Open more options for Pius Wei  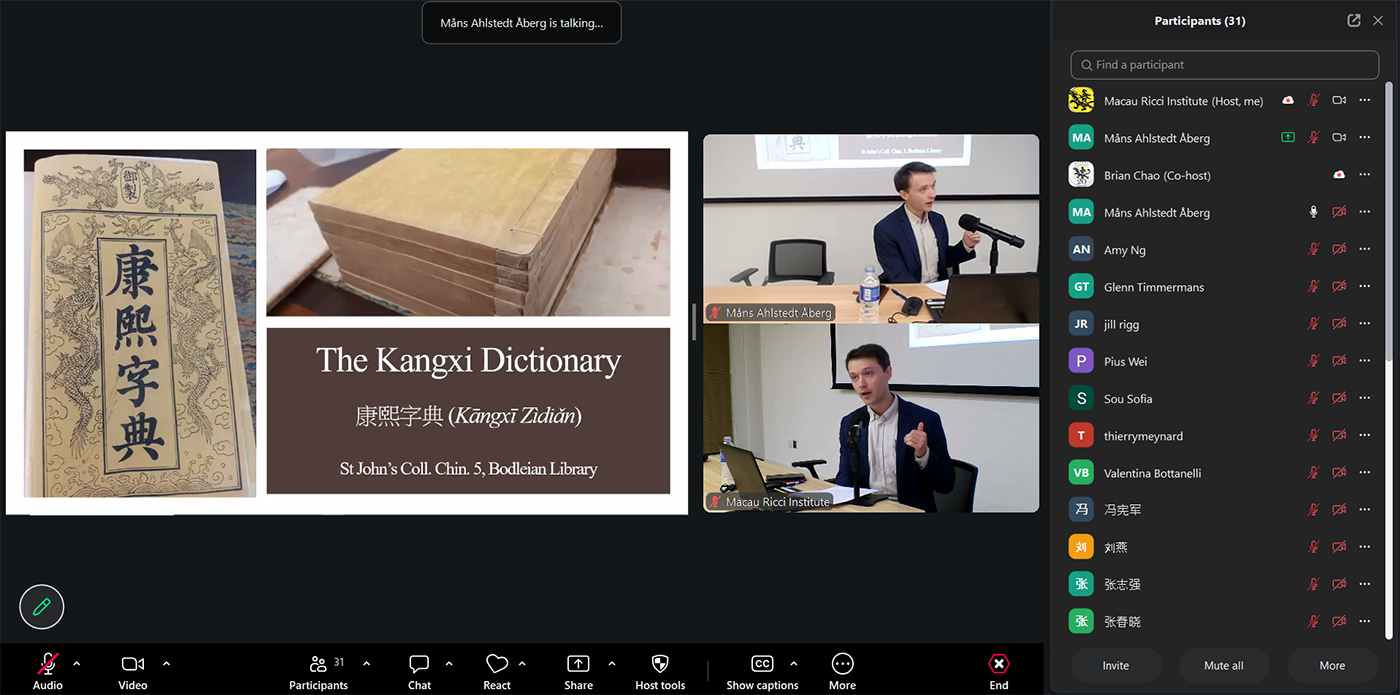click(x=1365, y=361)
